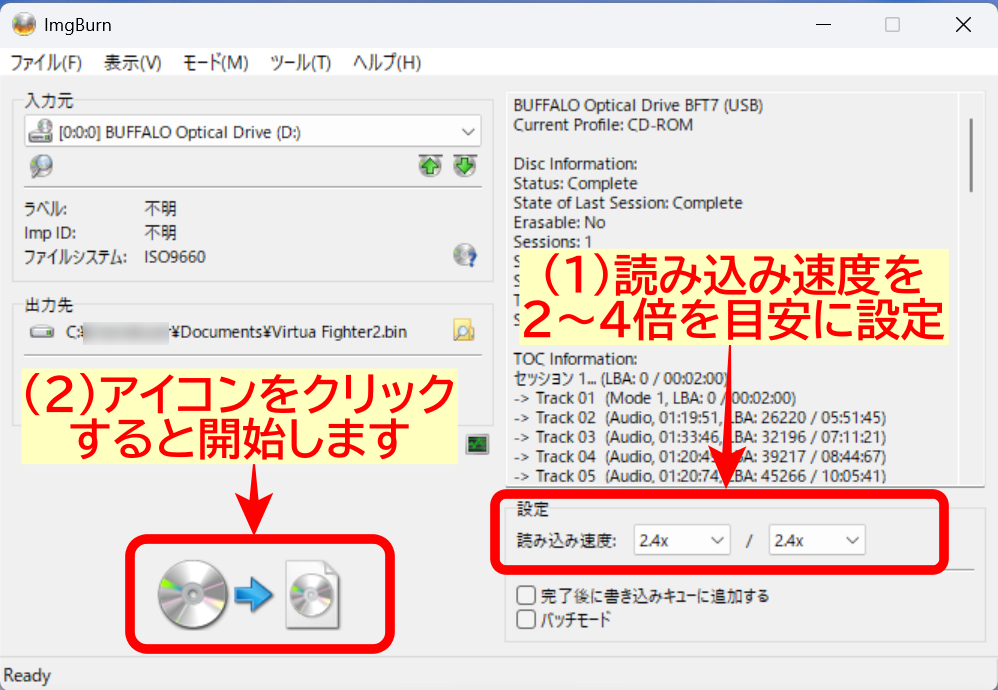
Task: Click the output path Virtua Fighter2.bin text
Action: pos(237,332)
